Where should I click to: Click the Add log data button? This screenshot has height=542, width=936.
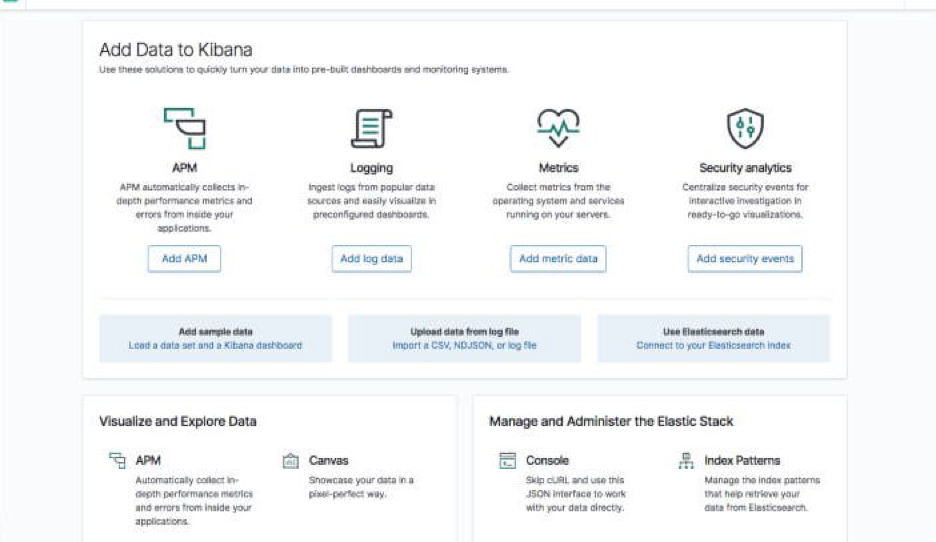pos(371,258)
